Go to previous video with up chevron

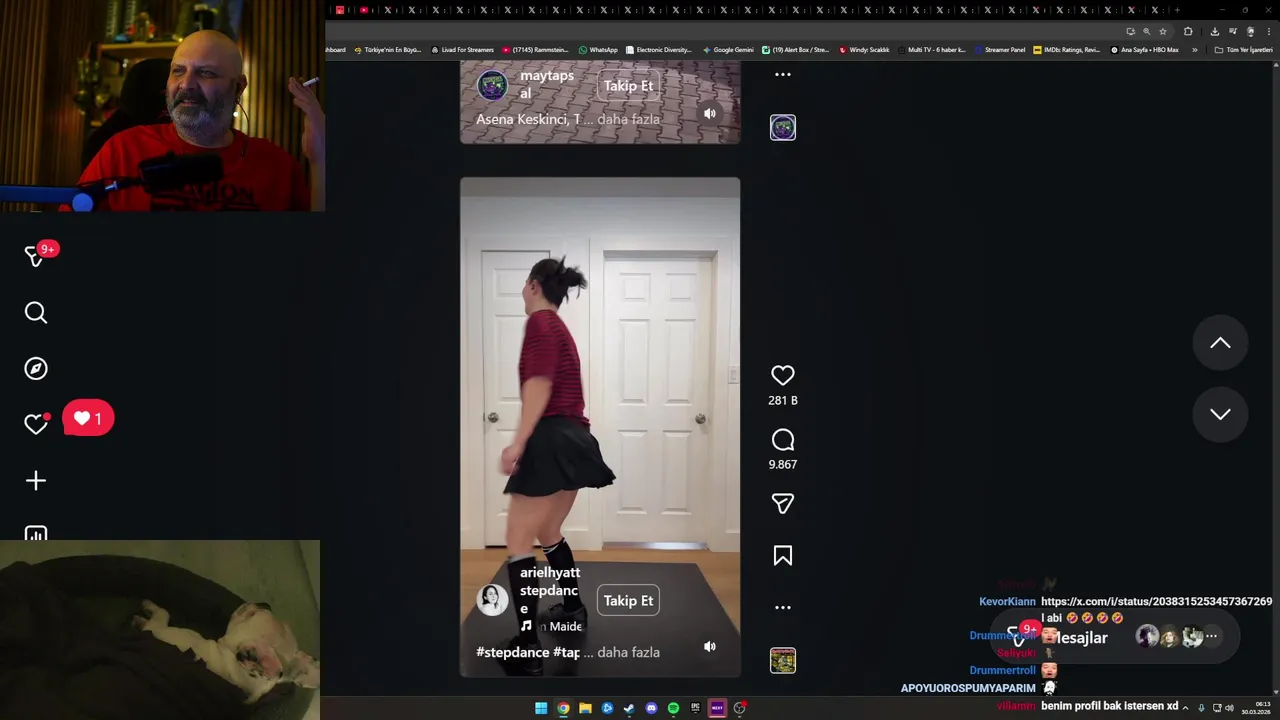coord(1220,343)
